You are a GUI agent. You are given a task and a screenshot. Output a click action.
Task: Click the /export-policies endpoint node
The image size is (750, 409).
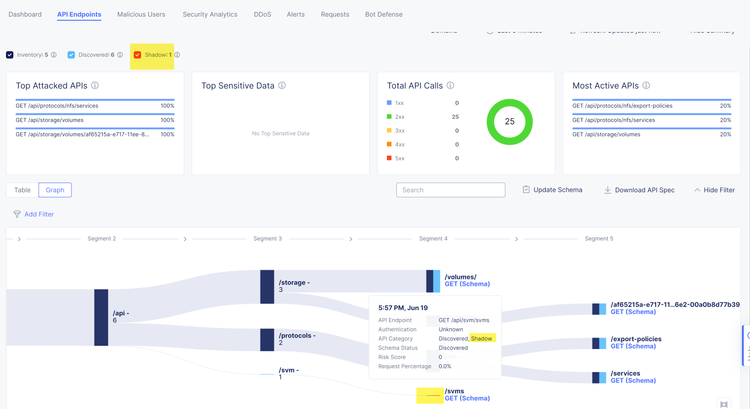click(x=599, y=343)
